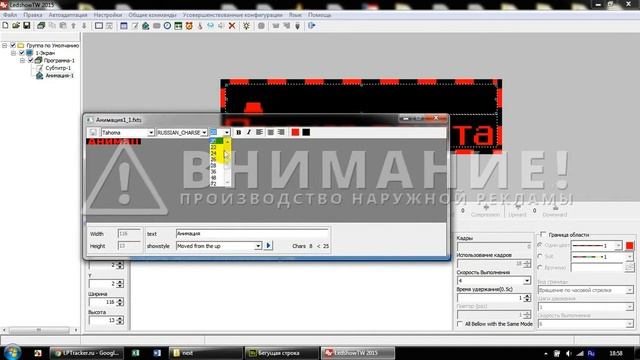Choose font size 72 from list
Image resolution: width=640 pixels, height=360 pixels.
[213, 184]
